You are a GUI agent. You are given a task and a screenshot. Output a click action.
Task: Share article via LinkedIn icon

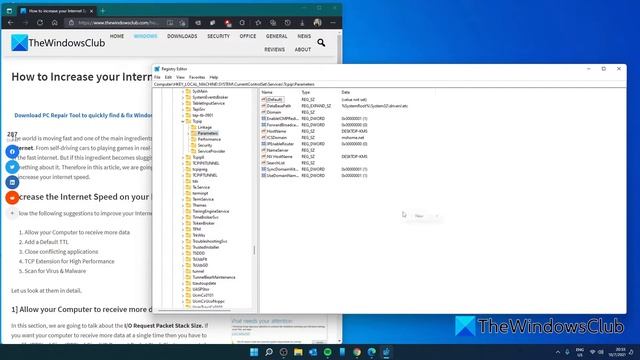click(x=12, y=182)
